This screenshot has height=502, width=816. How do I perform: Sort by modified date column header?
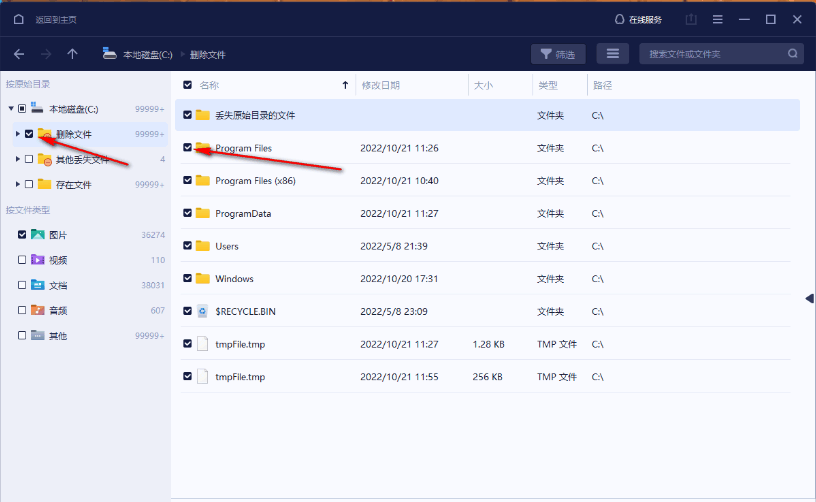(x=381, y=85)
